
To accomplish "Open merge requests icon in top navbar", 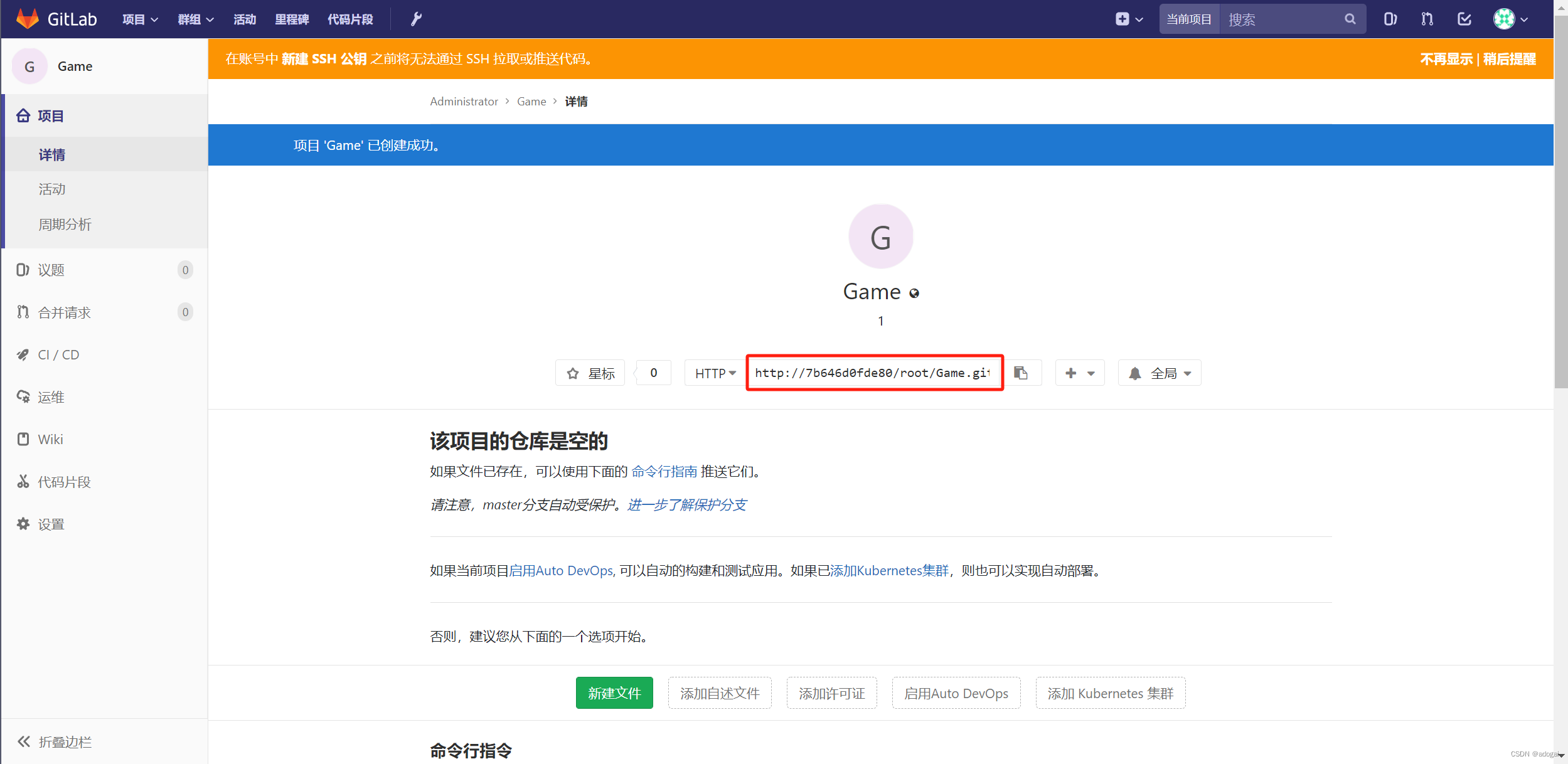I will point(1427,19).
